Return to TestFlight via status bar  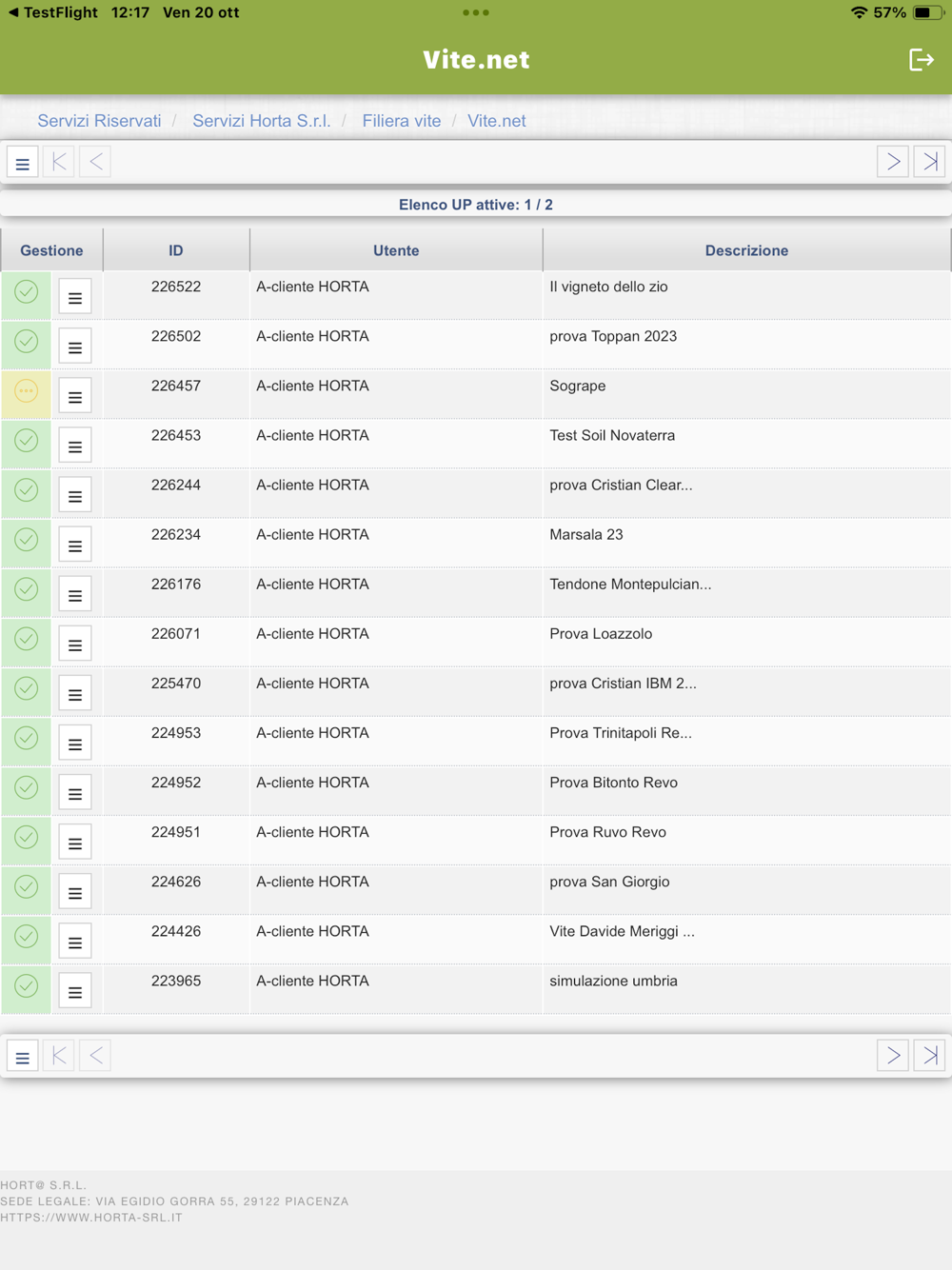(x=53, y=12)
